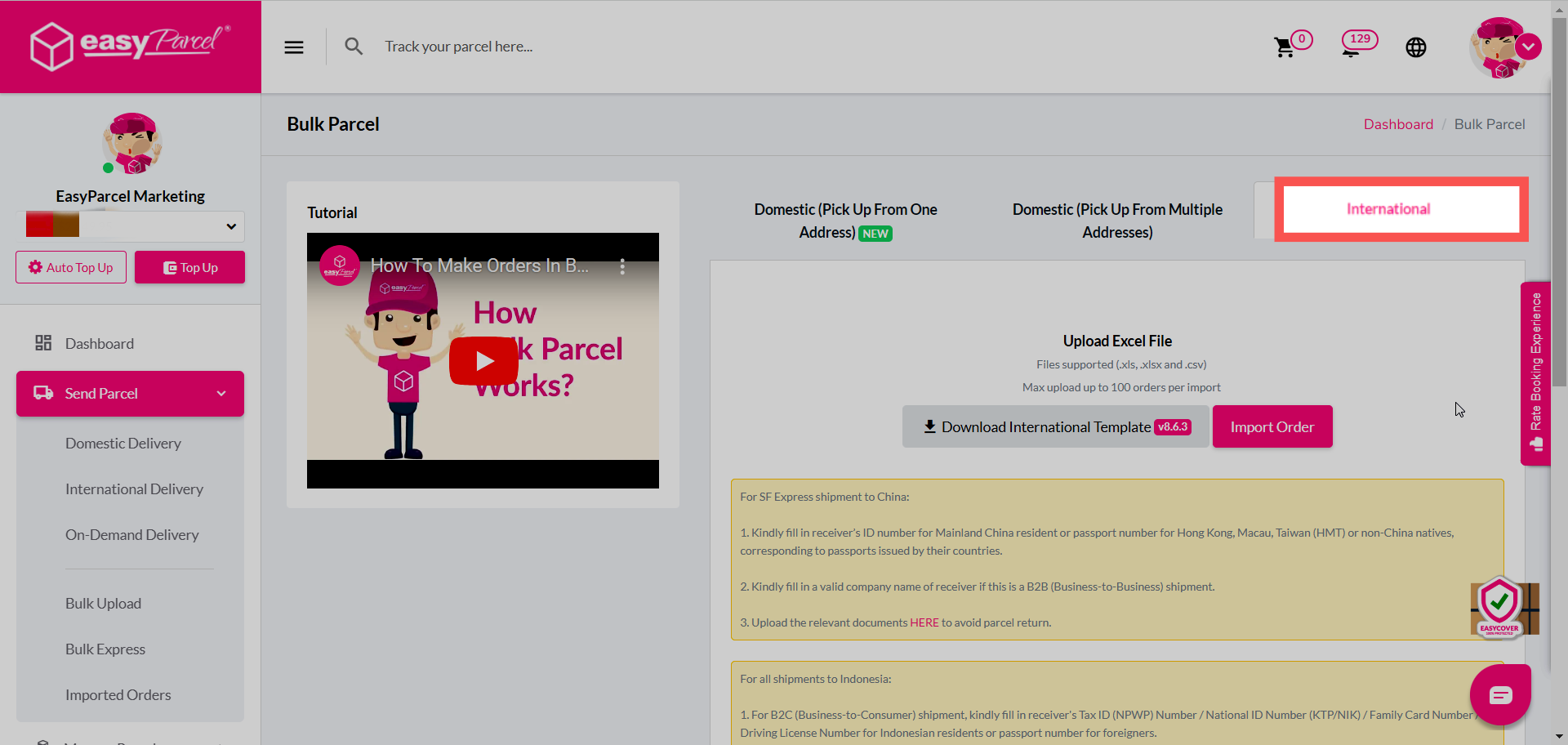Click the Dashboard grid icon
This screenshot has width=1568, height=745.
click(43, 343)
